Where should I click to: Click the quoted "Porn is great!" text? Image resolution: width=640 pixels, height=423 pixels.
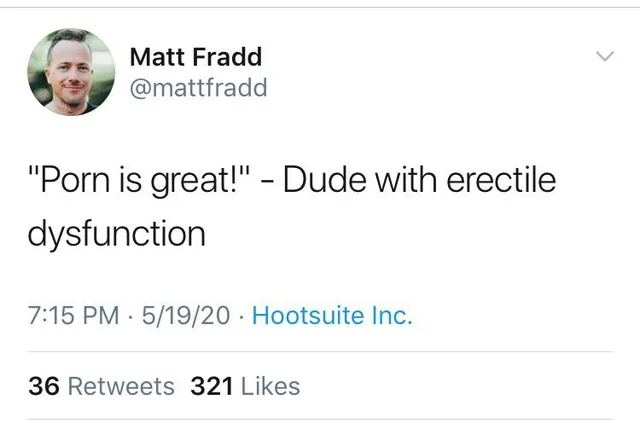[139, 181]
